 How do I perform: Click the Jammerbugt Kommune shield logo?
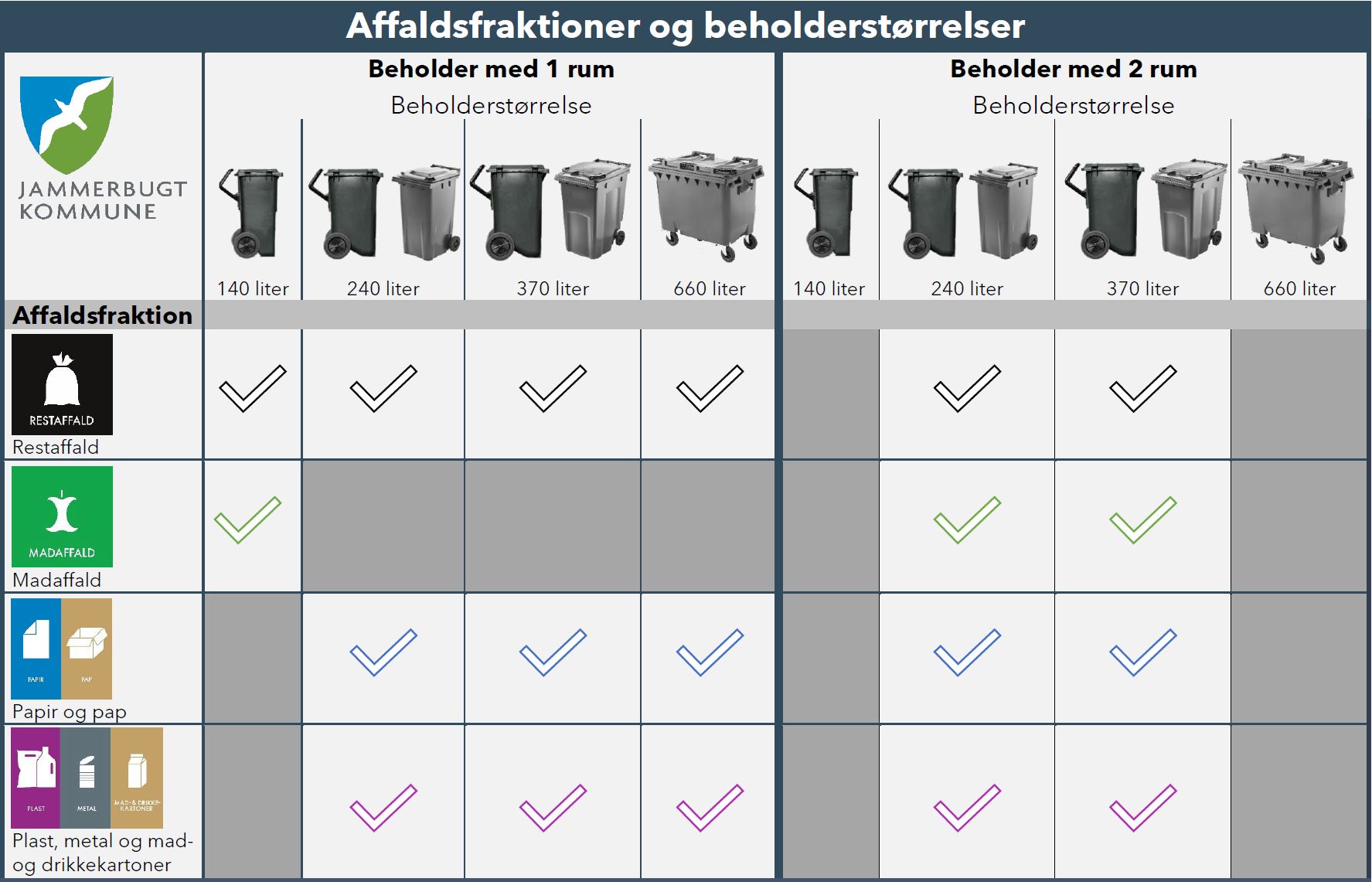66,124
